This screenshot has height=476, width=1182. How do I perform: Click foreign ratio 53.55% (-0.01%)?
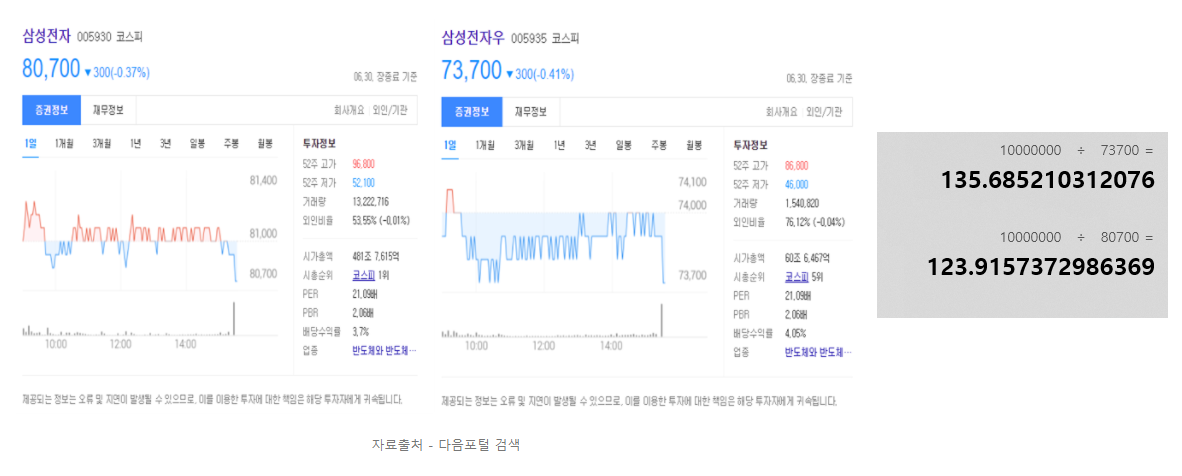coord(381,220)
